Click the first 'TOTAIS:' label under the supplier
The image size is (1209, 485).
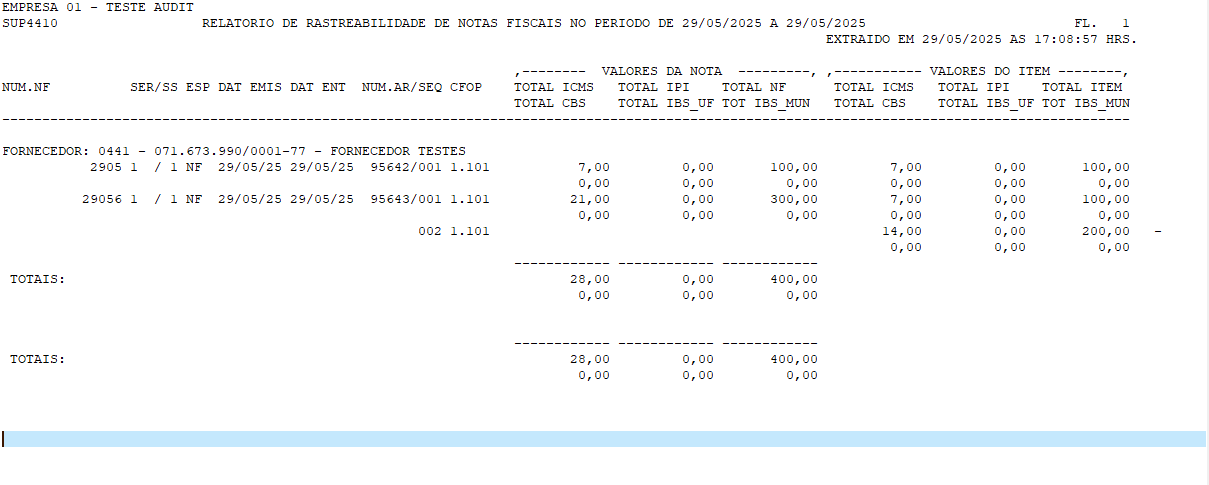coord(38,280)
